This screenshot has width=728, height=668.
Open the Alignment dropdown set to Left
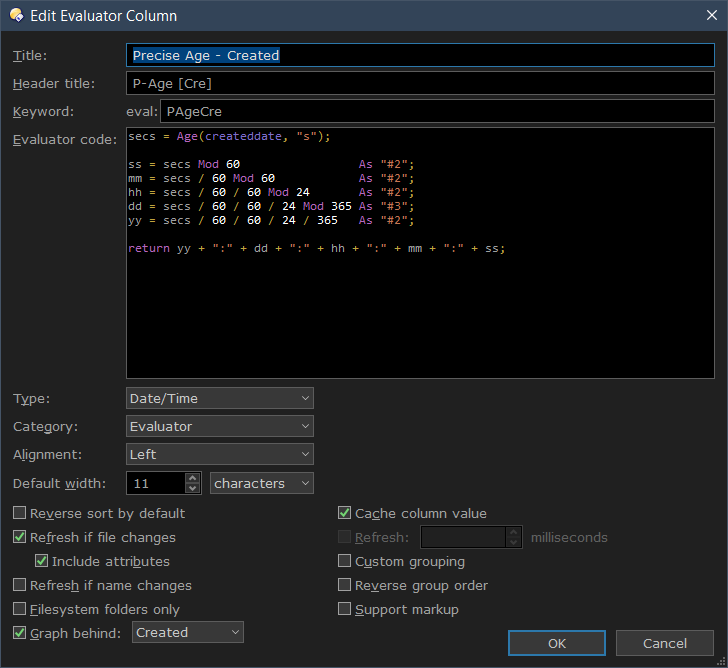219,455
